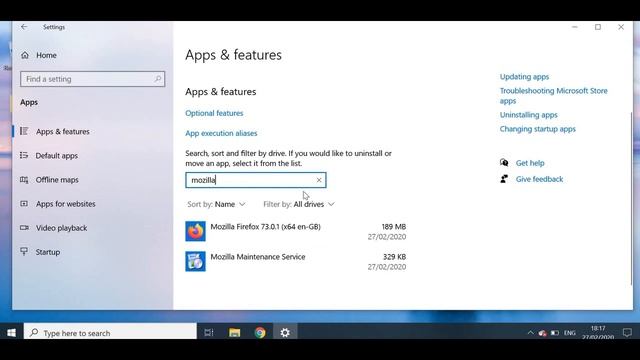Open Optional features link
Viewport: 640px width, 360px height.
(214, 113)
